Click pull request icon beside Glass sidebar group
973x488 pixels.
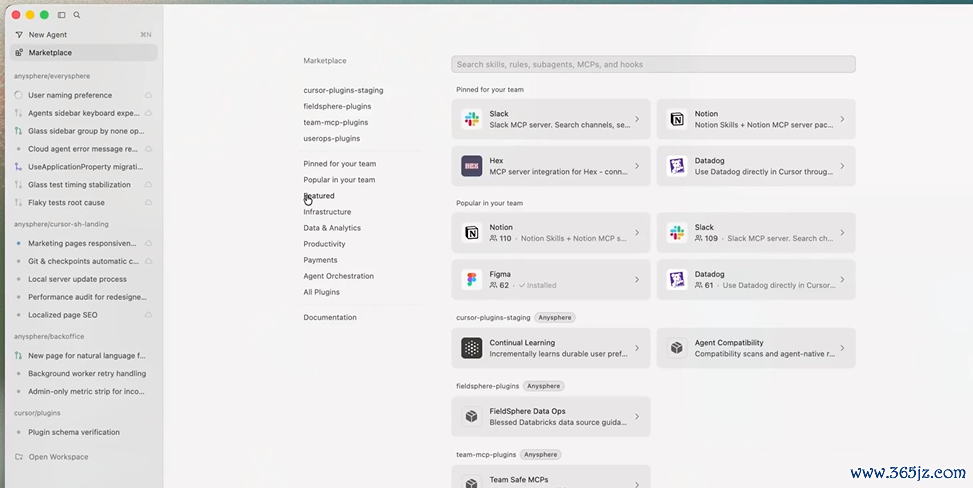pos(18,131)
